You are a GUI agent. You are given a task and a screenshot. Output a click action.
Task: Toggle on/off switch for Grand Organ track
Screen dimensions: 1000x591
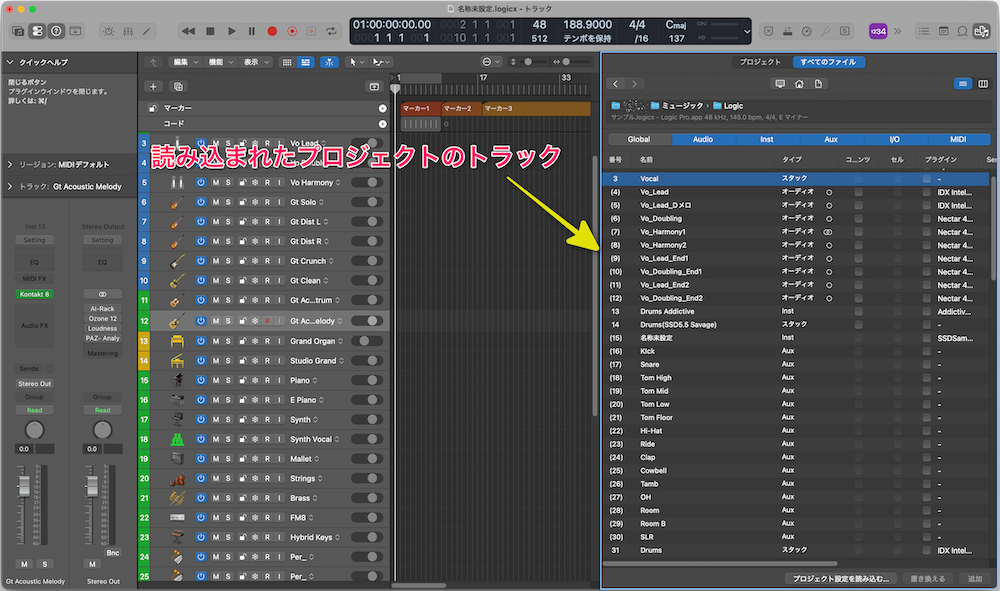click(367, 341)
